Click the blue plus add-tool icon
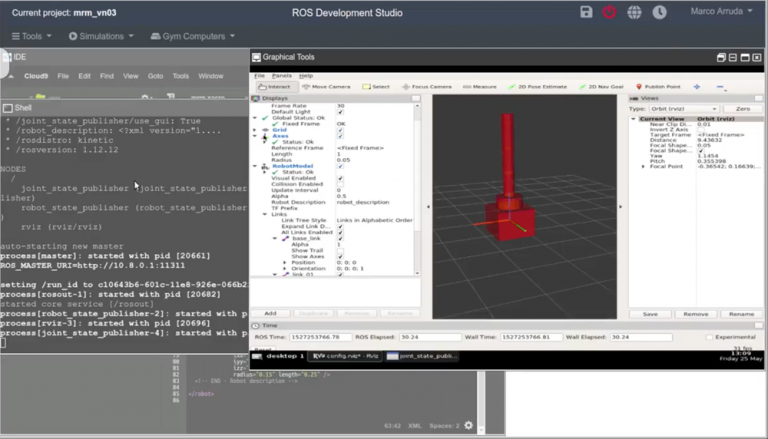This screenshot has width=768, height=439. [x=696, y=87]
